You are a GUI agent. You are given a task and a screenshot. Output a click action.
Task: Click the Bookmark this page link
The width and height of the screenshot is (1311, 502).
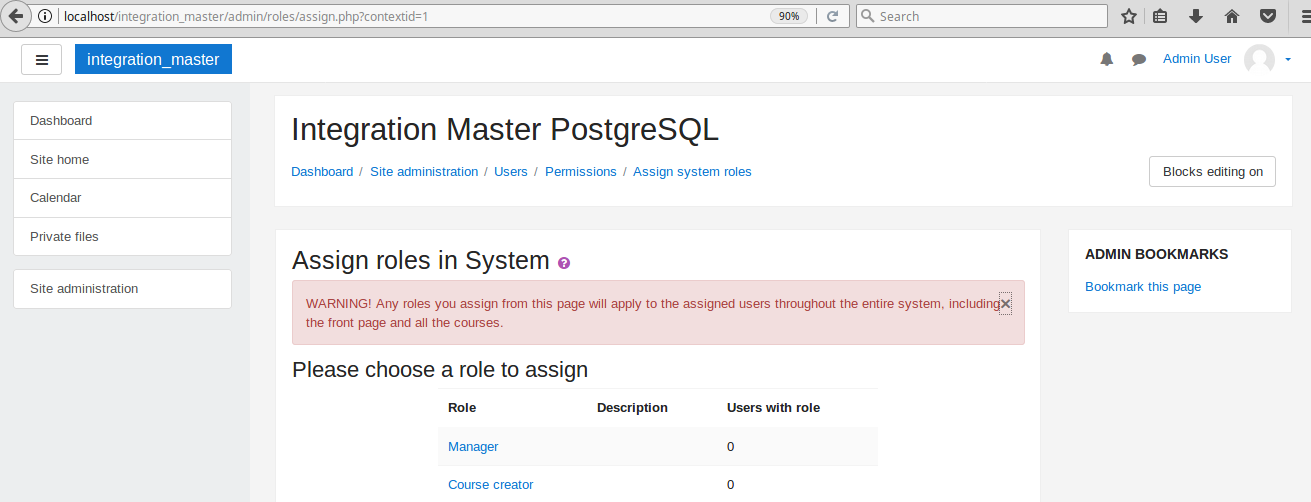[x=1143, y=287]
